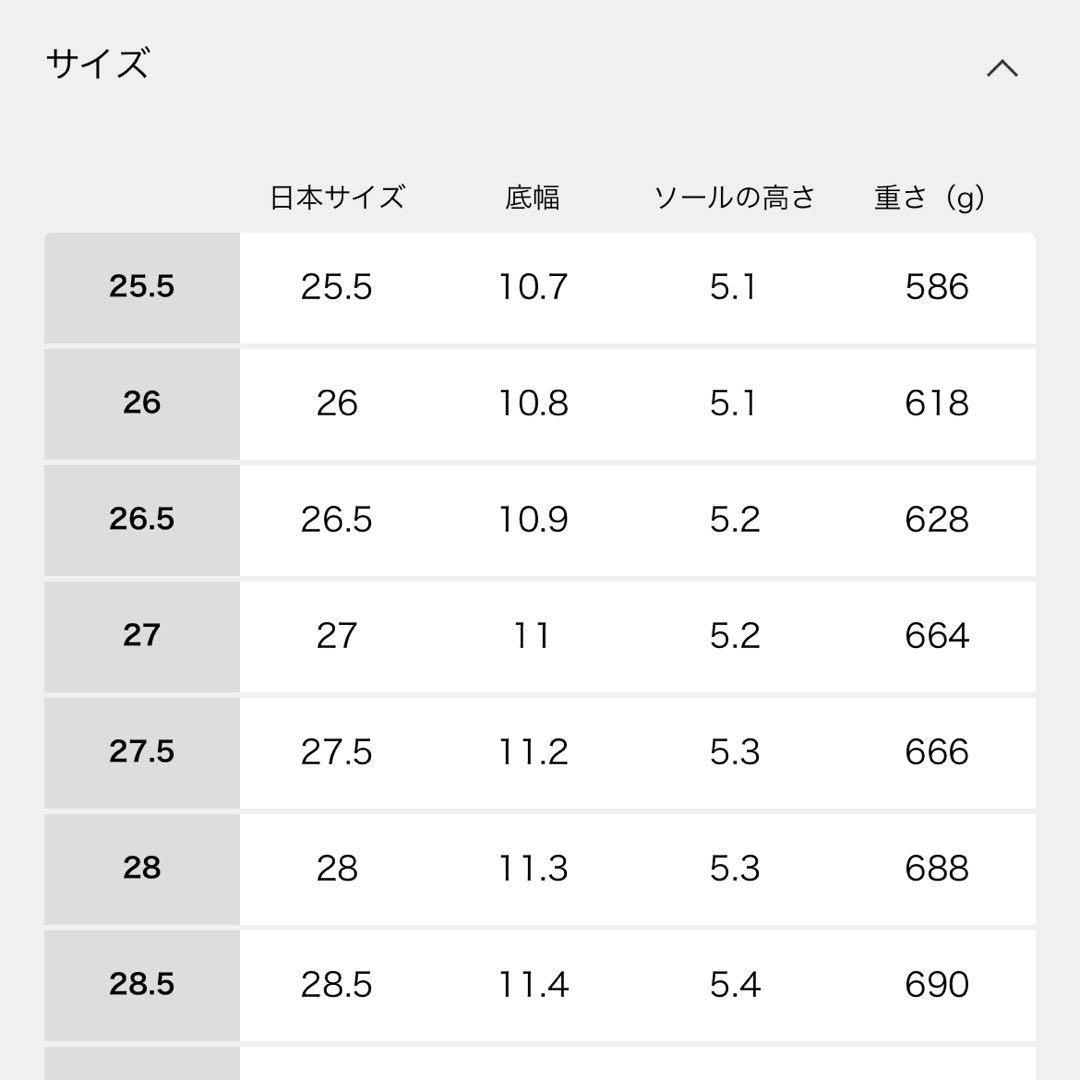1080x1080 pixels.
Task: Click the 586 weight value for size 25.5
Action: tap(937, 288)
